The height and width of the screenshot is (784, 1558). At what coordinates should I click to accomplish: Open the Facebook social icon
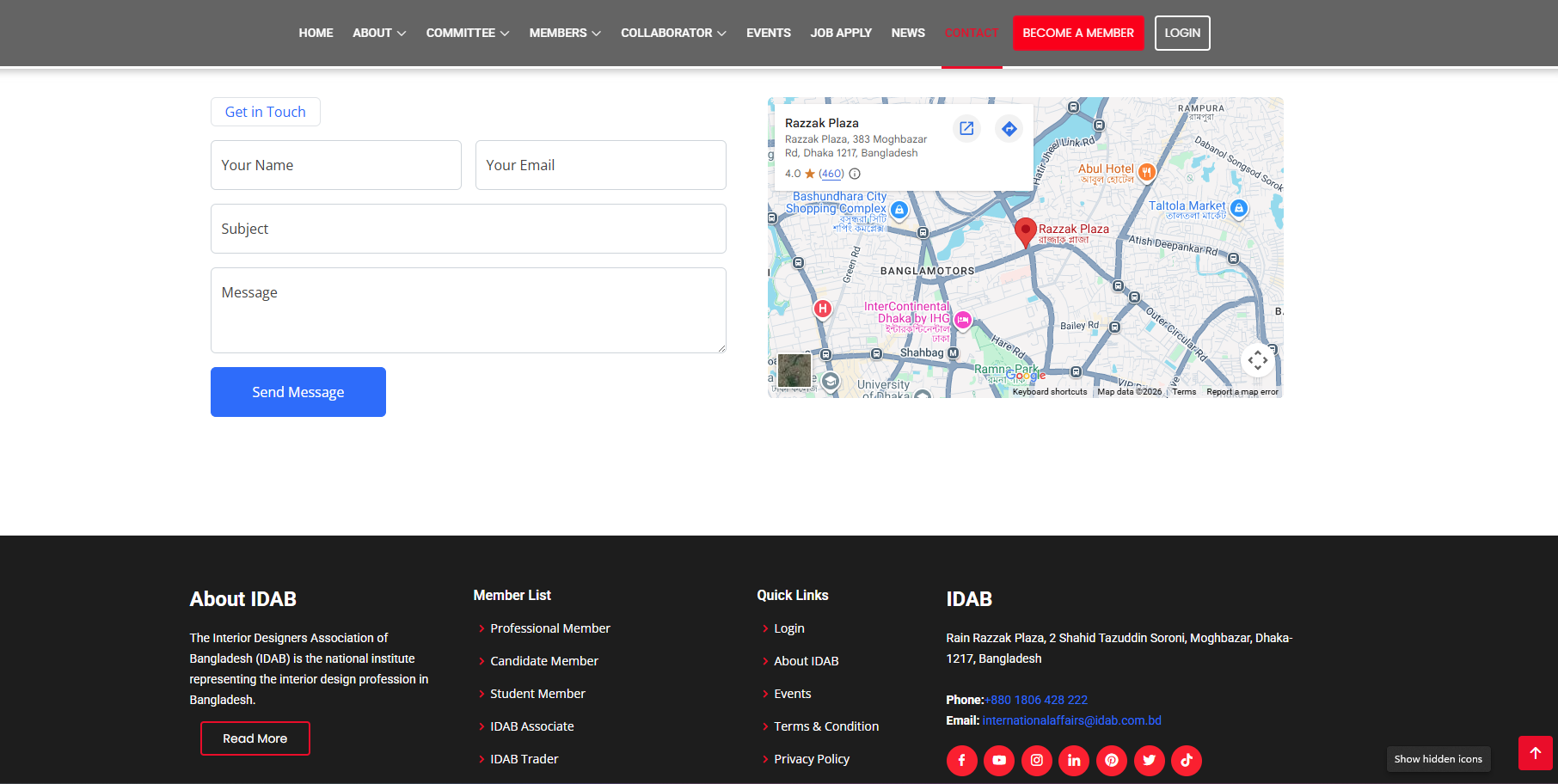961,760
